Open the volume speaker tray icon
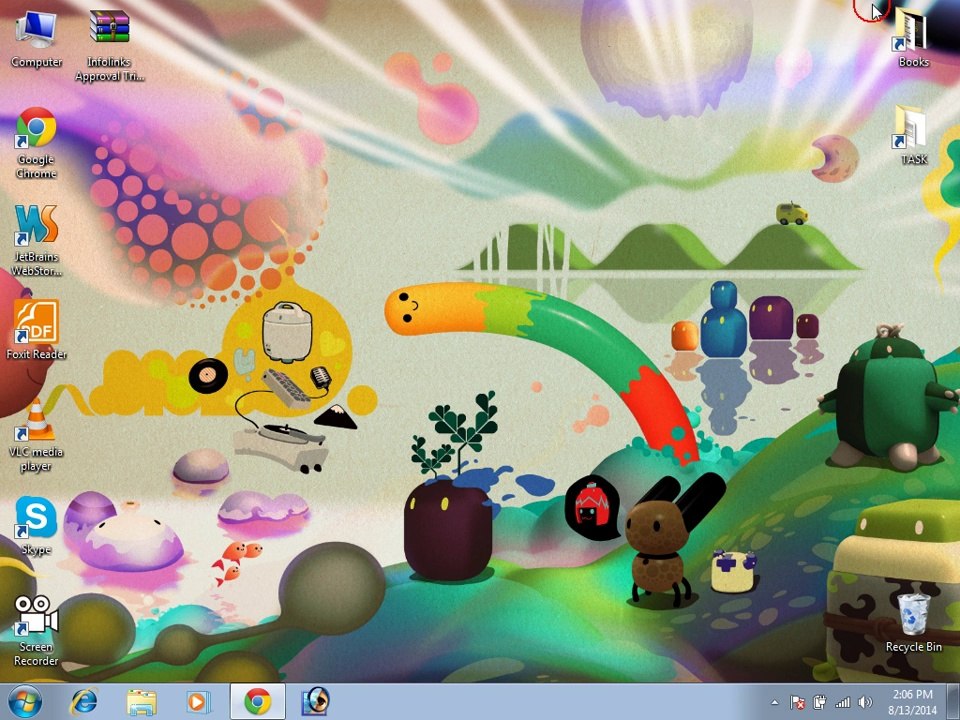The width and height of the screenshot is (960, 720). [x=865, y=702]
